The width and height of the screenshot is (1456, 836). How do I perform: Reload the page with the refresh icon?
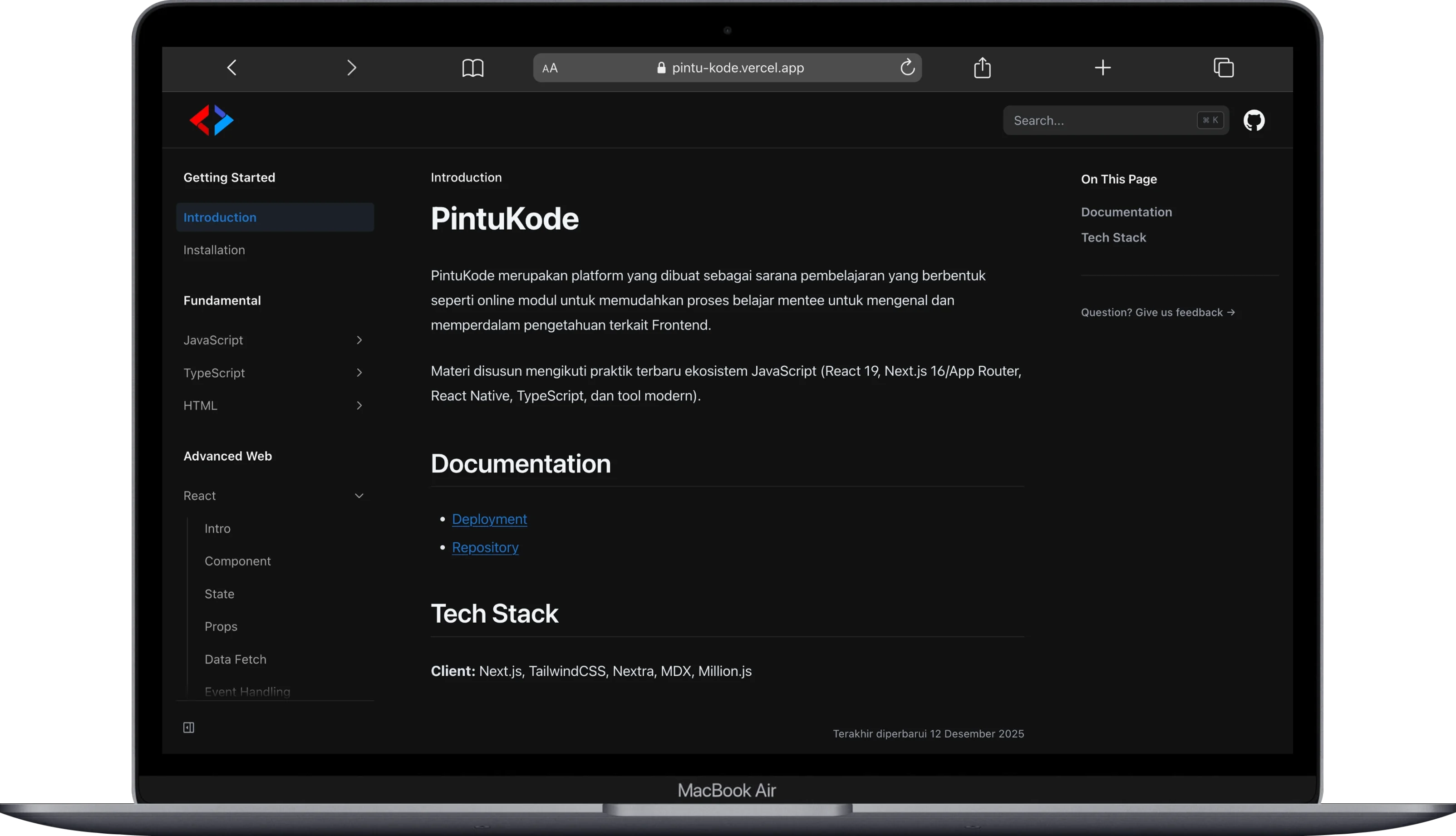(x=907, y=67)
